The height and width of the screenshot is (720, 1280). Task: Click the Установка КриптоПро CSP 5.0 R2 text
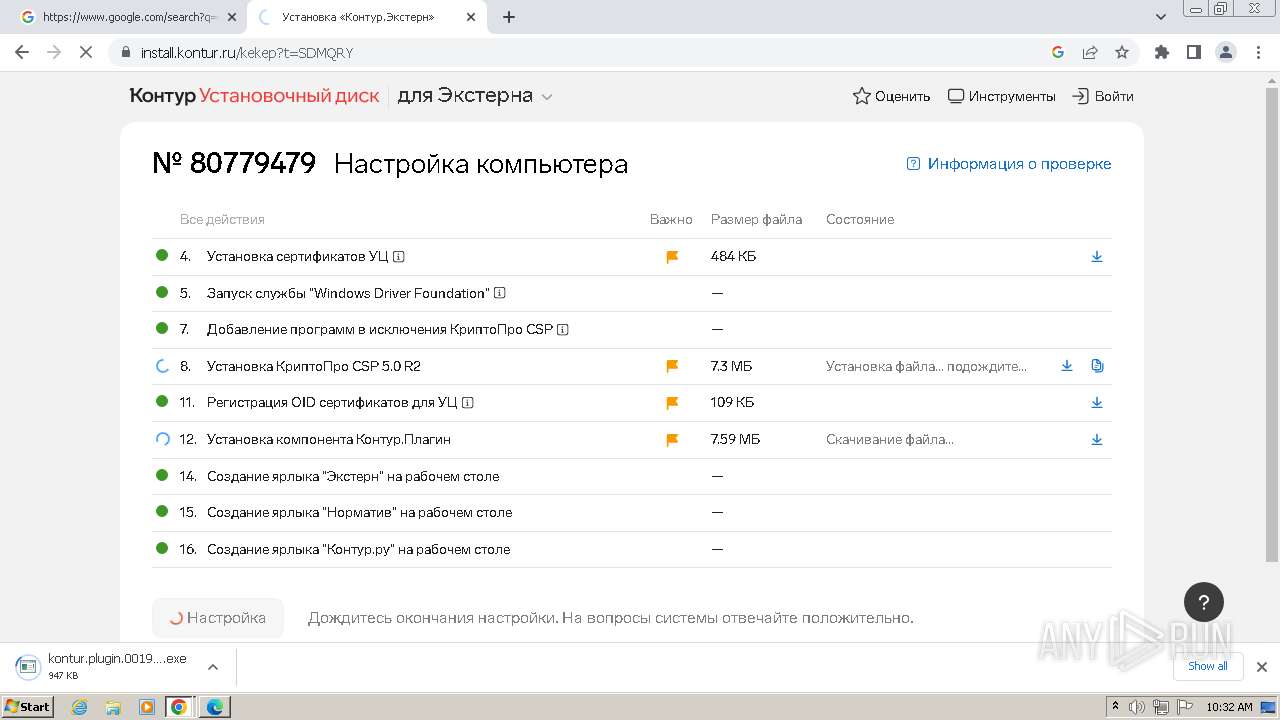click(313, 366)
